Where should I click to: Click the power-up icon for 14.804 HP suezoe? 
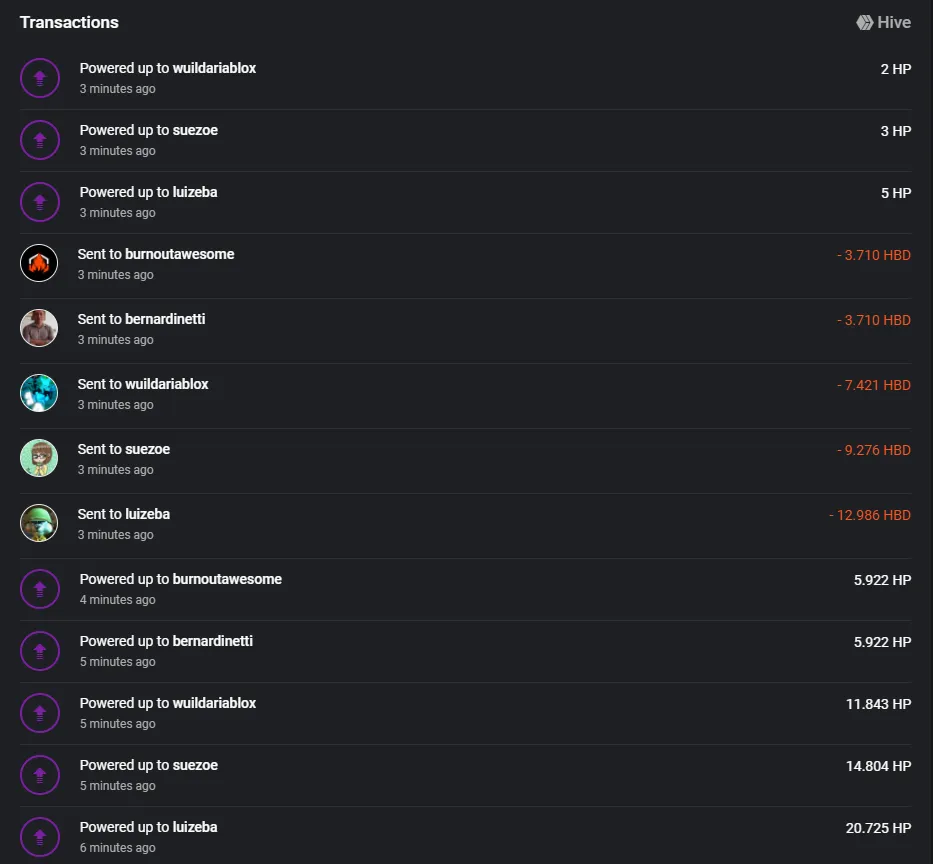click(40, 775)
